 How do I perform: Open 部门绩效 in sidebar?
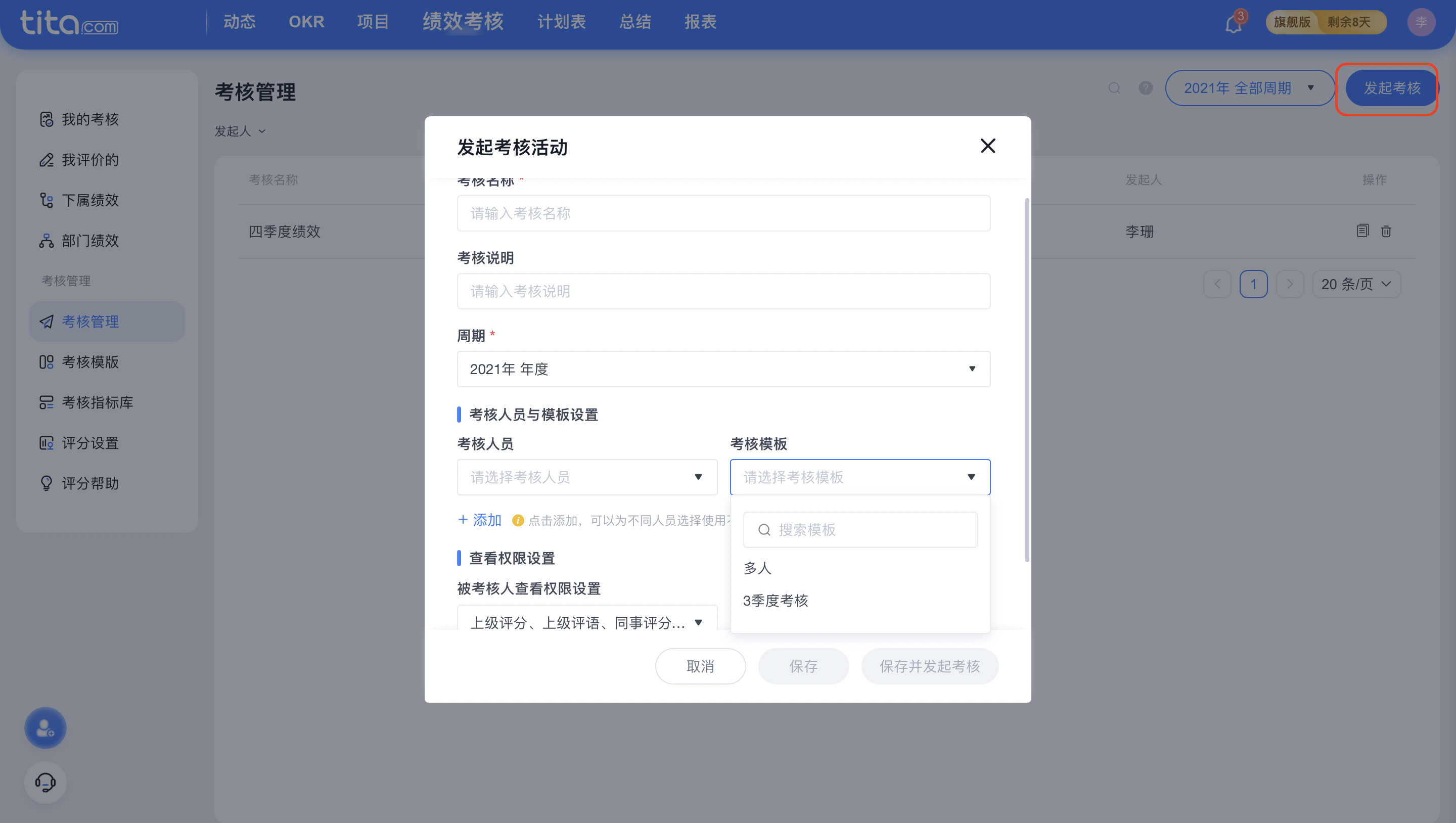click(107, 241)
